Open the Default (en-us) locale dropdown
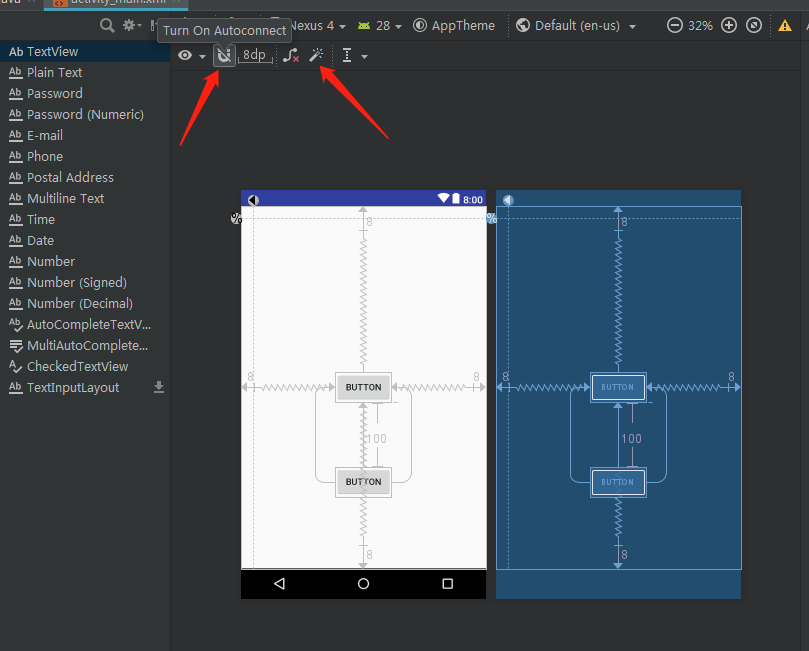The height and width of the screenshot is (651, 809). click(576, 25)
